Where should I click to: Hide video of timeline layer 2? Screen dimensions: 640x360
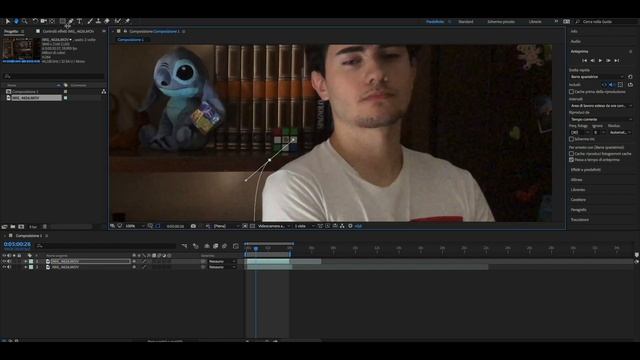pos(4,267)
